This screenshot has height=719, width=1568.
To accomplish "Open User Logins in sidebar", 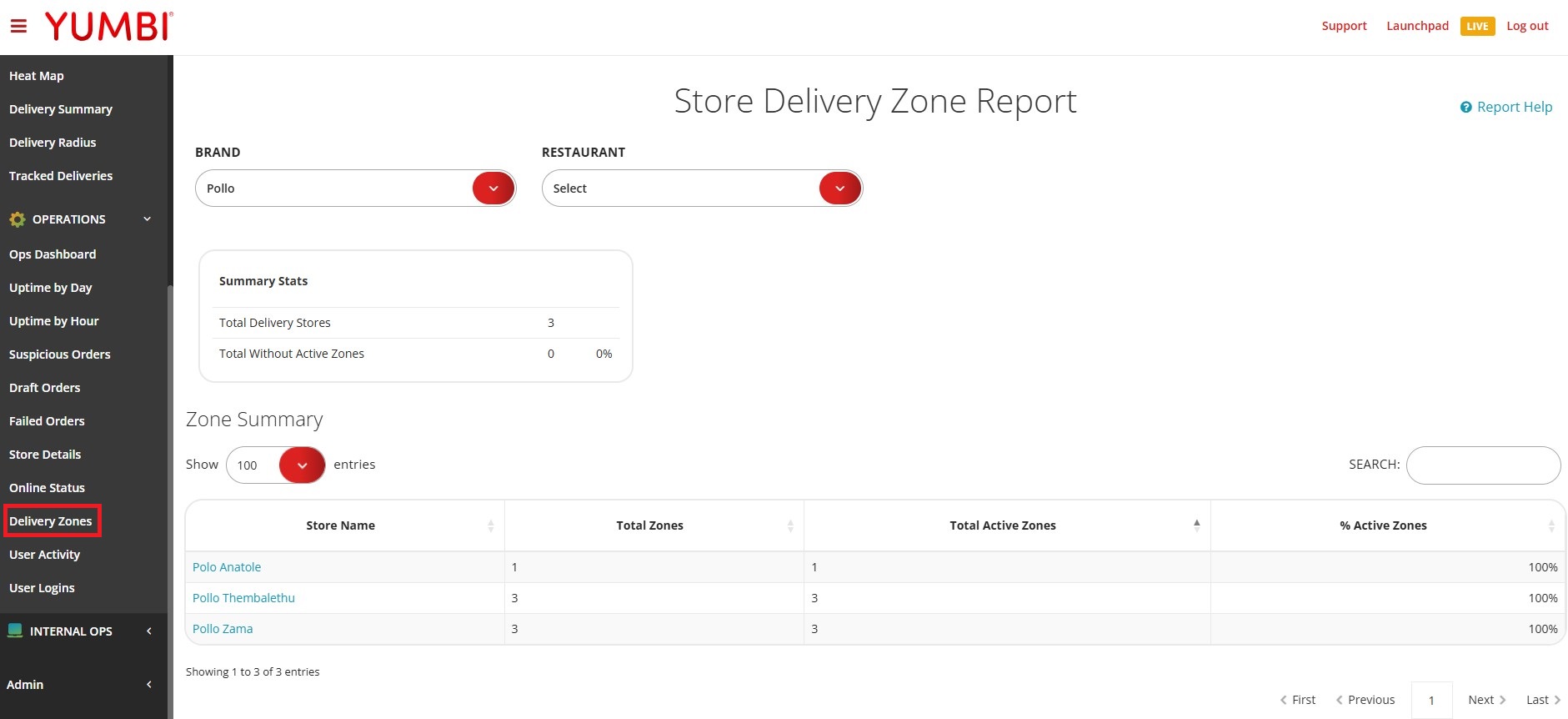I will pyautogui.click(x=42, y=588).
